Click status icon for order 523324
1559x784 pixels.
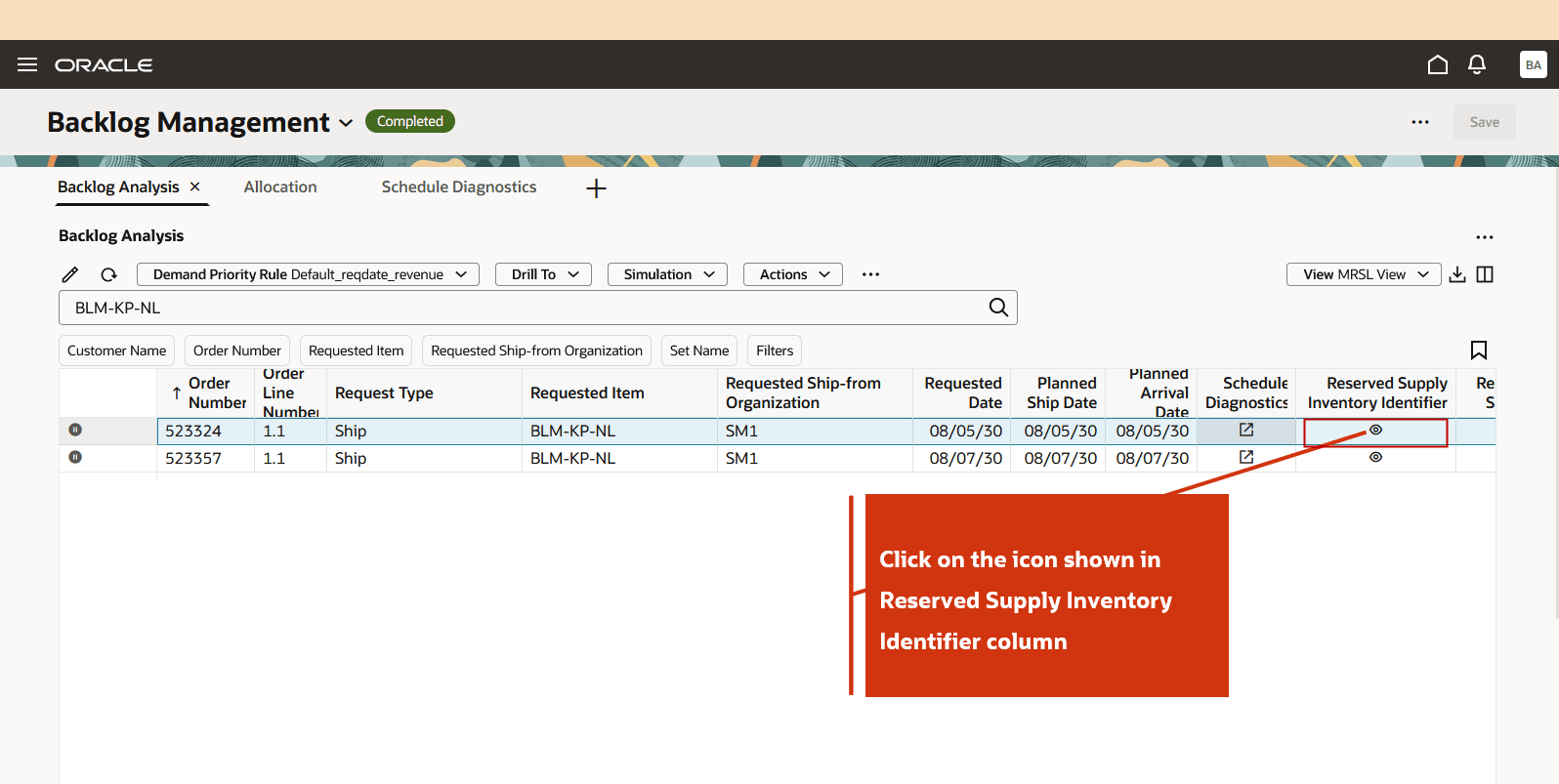(x=75, y=430)
